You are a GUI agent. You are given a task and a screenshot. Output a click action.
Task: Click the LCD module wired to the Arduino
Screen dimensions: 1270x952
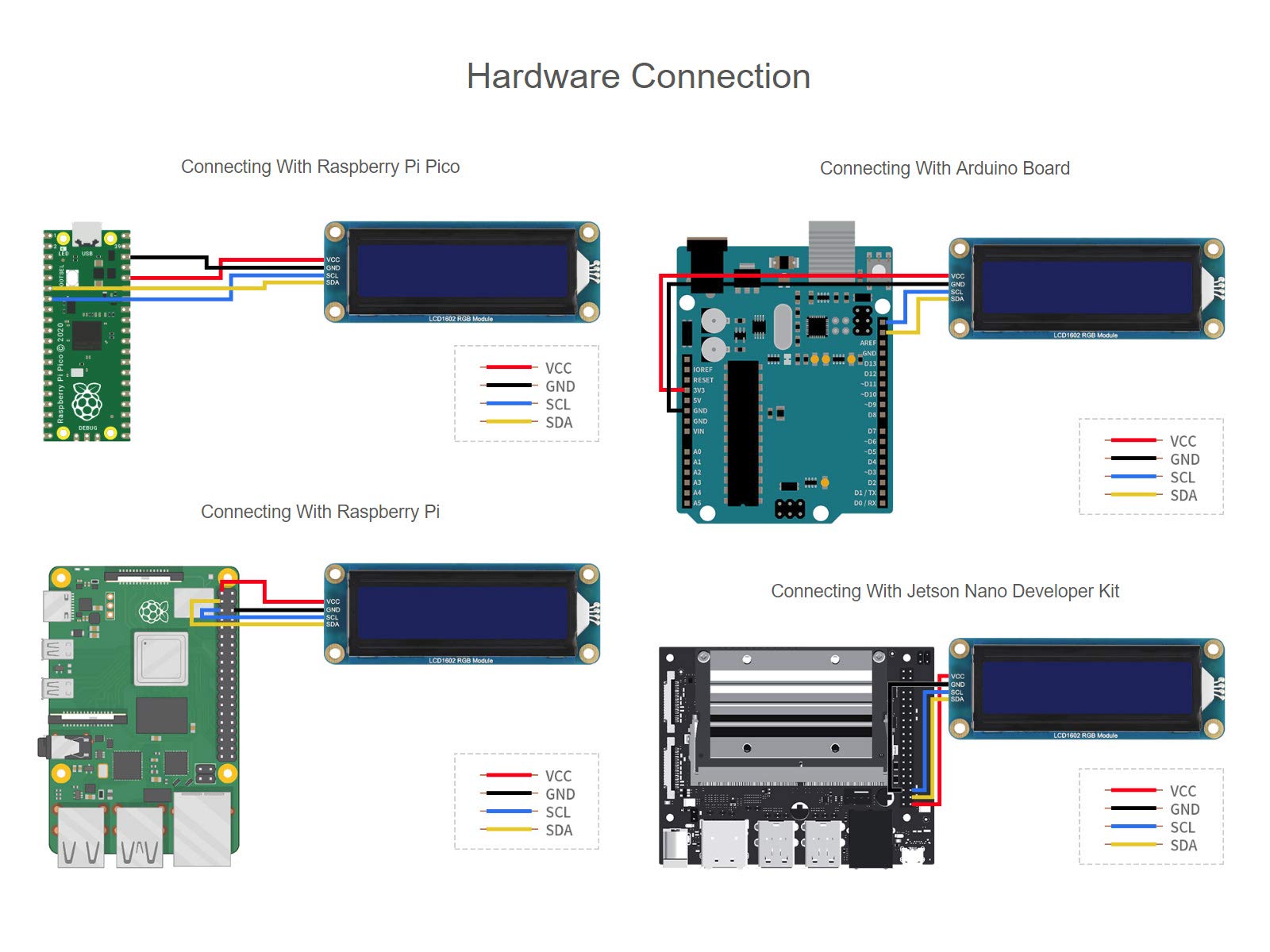1087,289
